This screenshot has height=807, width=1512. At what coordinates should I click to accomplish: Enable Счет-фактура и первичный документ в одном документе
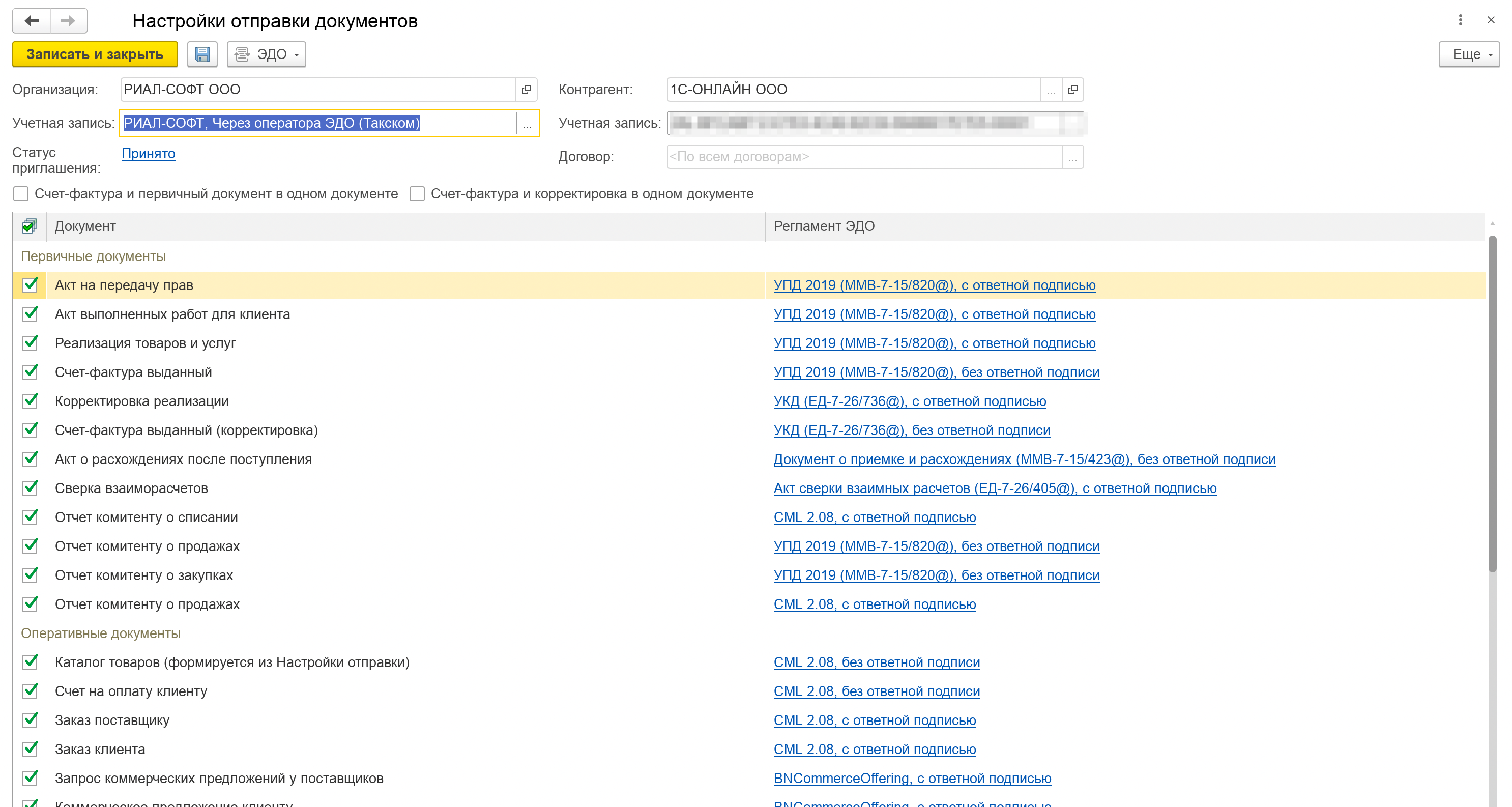click(21, 194)
